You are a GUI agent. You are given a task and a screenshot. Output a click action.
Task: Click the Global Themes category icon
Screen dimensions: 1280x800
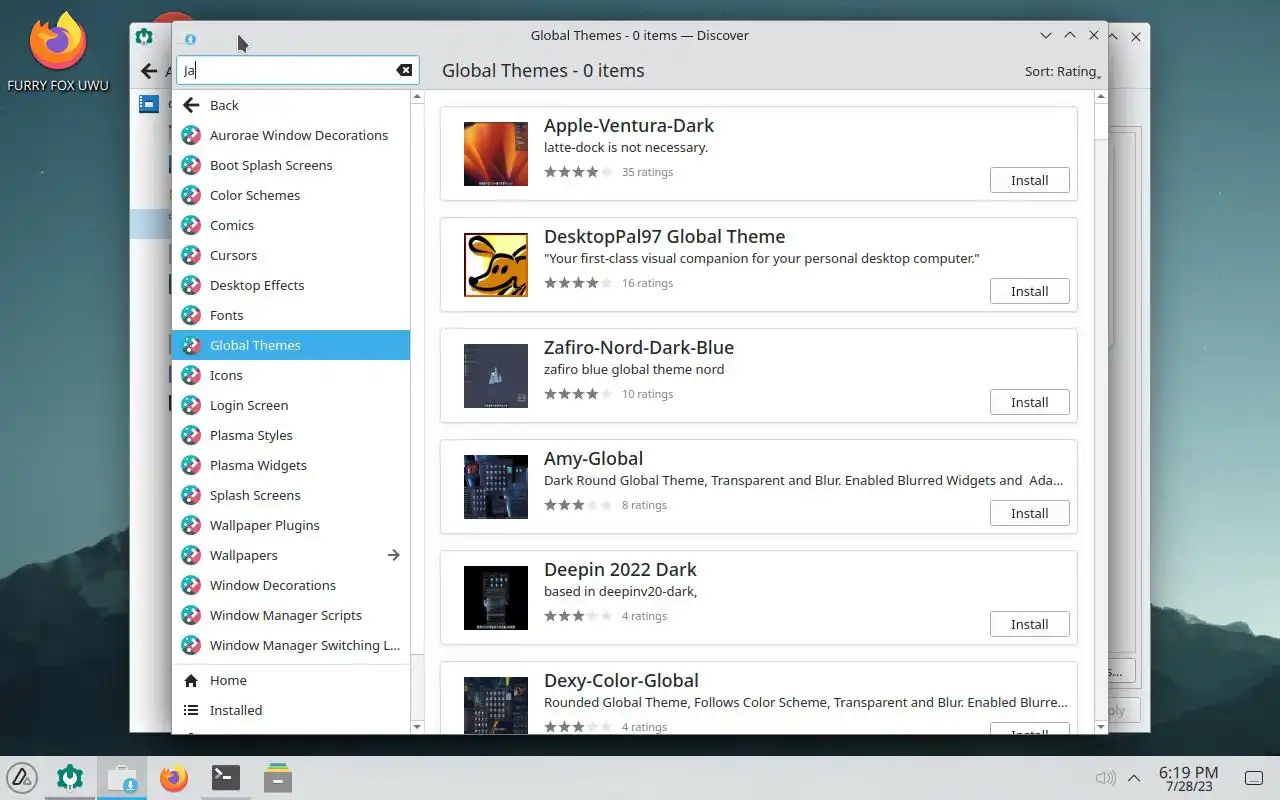point(191,345)
